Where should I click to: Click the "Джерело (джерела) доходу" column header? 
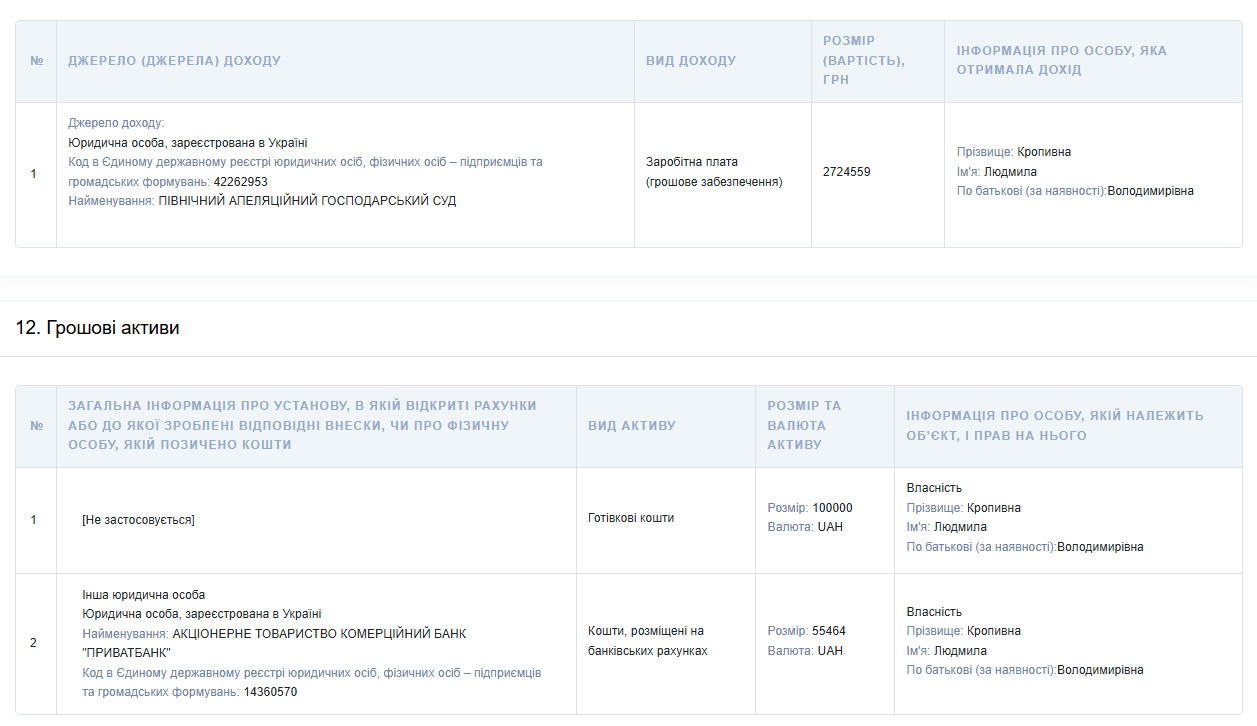(174, 61)
